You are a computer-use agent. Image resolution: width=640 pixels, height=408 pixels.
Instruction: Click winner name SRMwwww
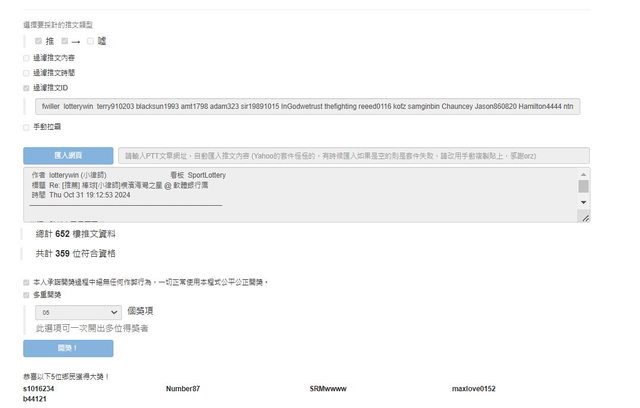coord(327,387)
